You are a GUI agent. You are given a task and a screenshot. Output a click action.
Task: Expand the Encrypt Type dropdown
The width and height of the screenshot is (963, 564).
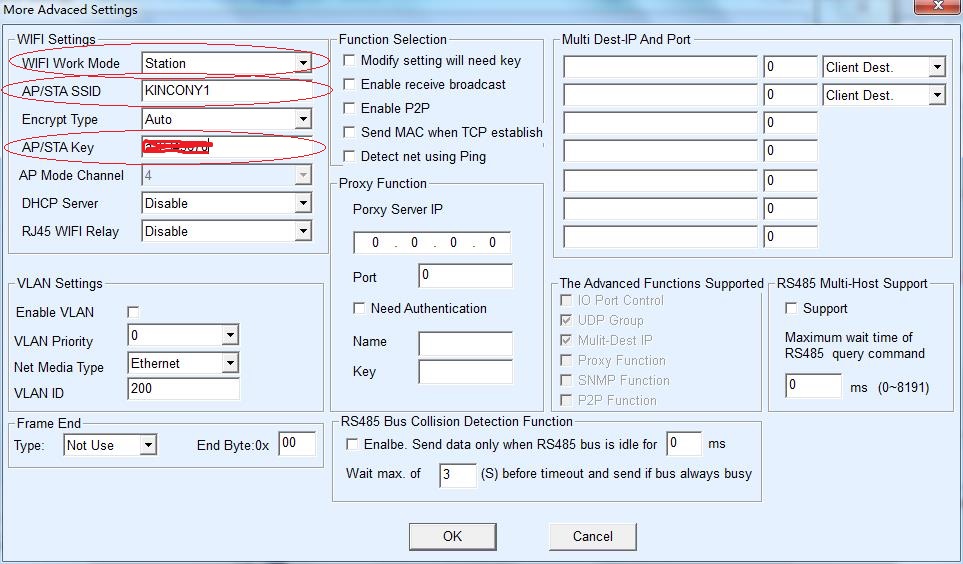(302, 119)
